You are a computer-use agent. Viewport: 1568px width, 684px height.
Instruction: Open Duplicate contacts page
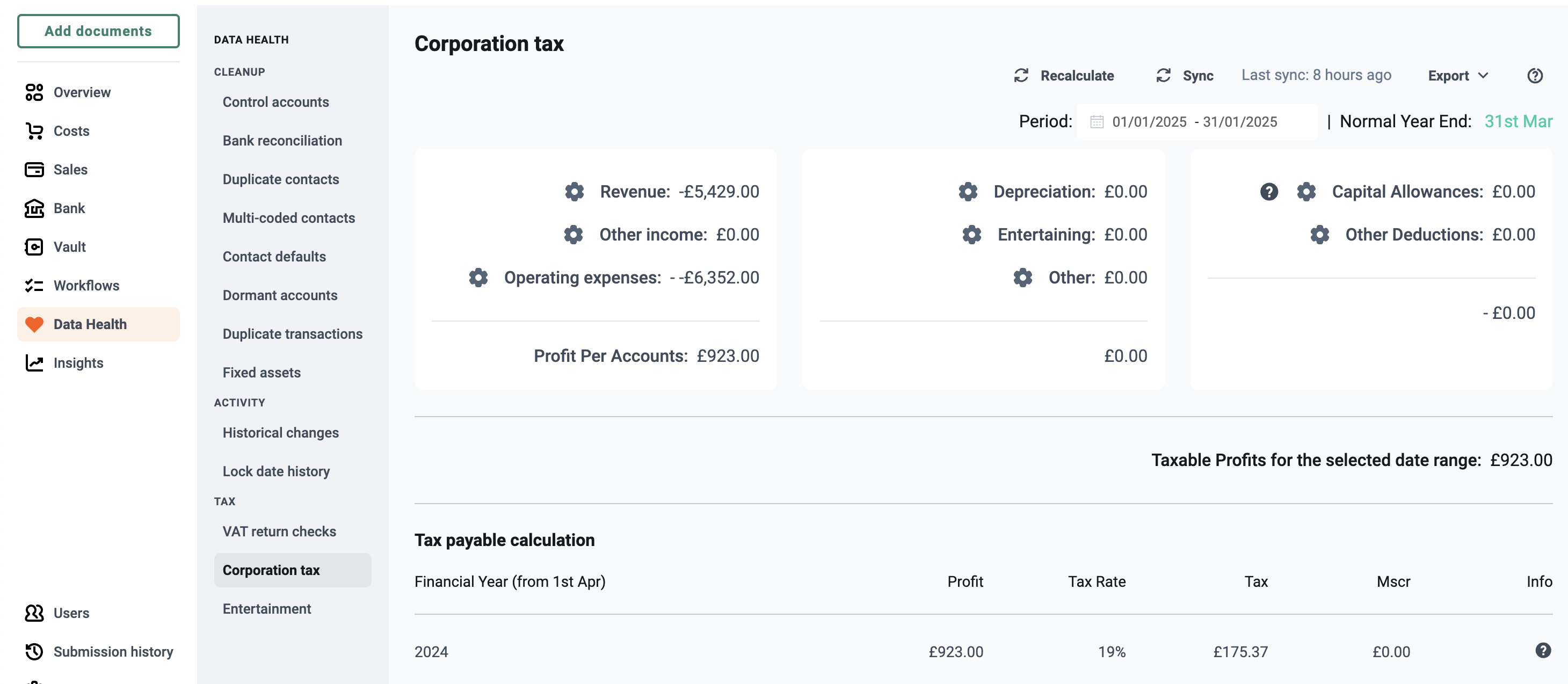[x=281, y=179]
